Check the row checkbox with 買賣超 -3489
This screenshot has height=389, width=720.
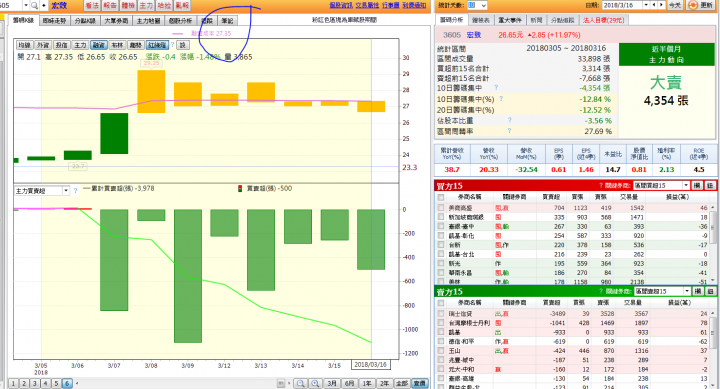coord(441,314)
